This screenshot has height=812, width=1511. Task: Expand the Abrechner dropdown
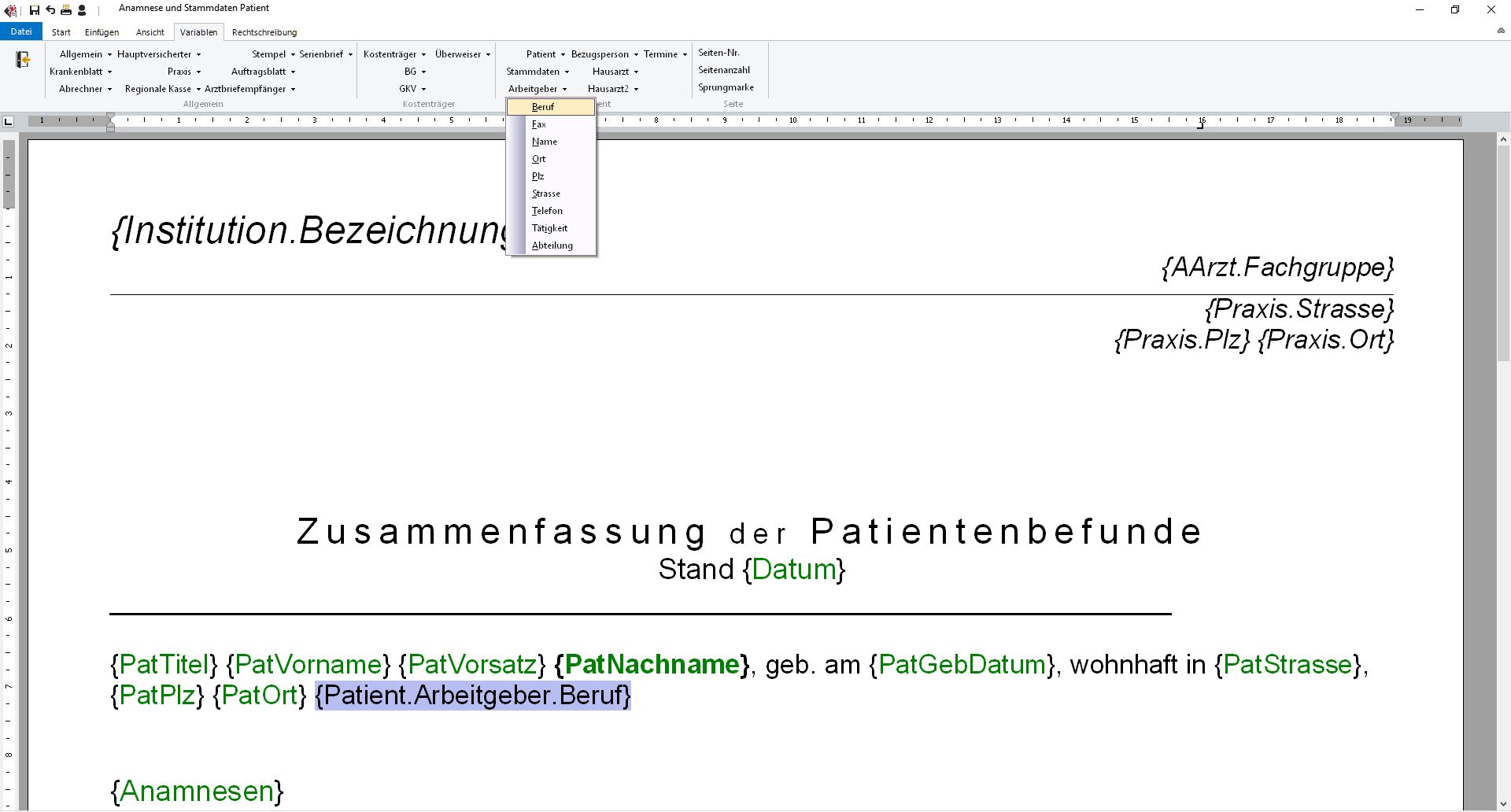click(x=86, y=89)
